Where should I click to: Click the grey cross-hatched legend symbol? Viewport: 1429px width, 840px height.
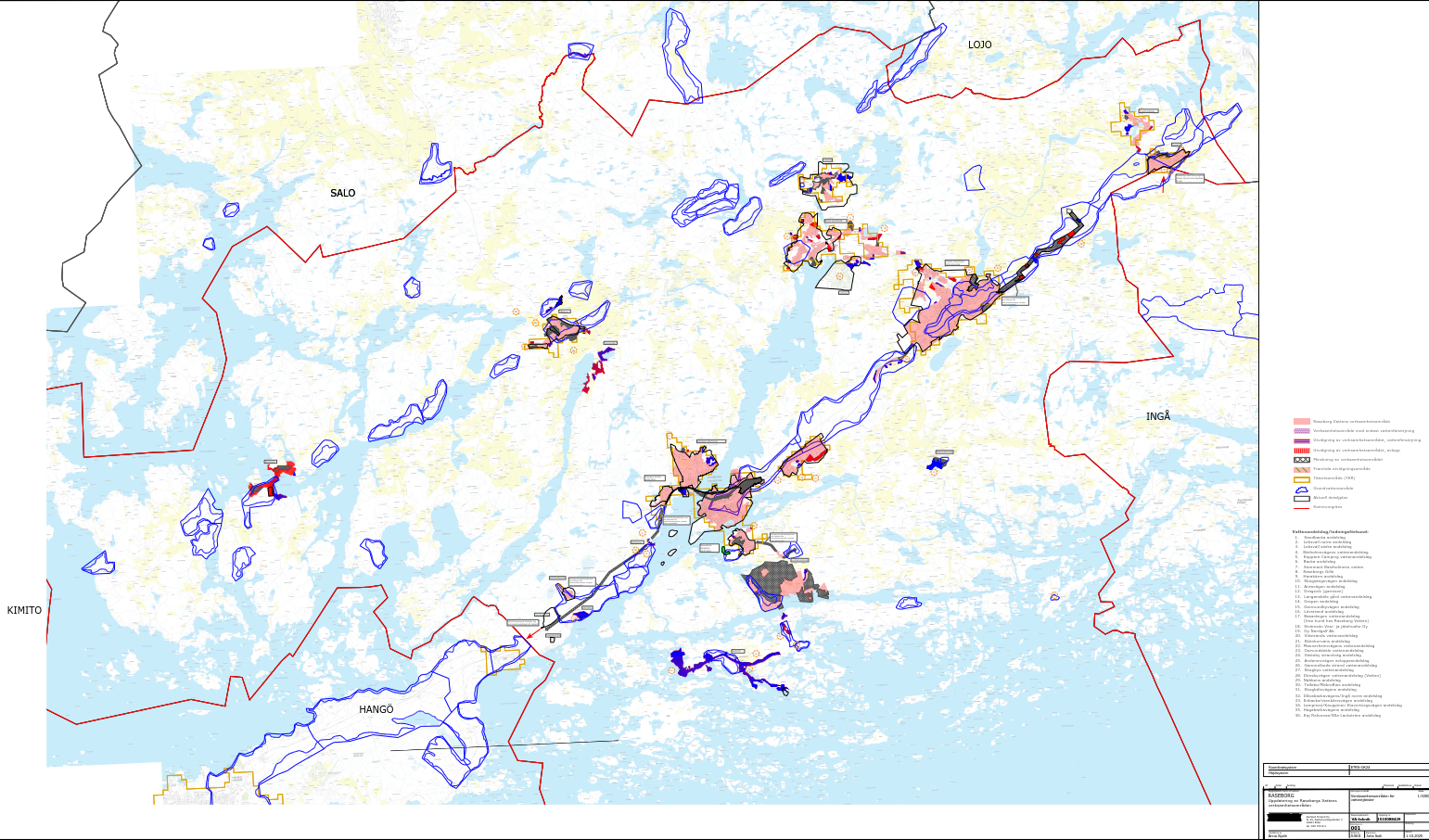click(1301, 460)
